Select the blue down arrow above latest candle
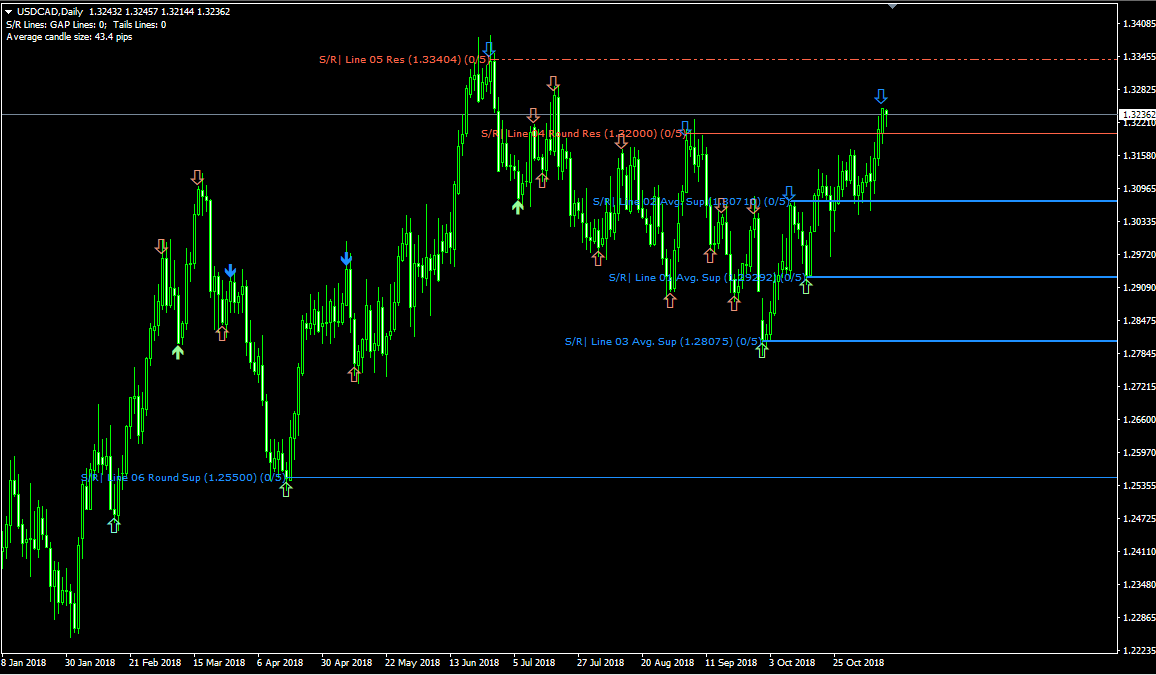The height and width of the screenshot is (675, 1156). [881, 97]
